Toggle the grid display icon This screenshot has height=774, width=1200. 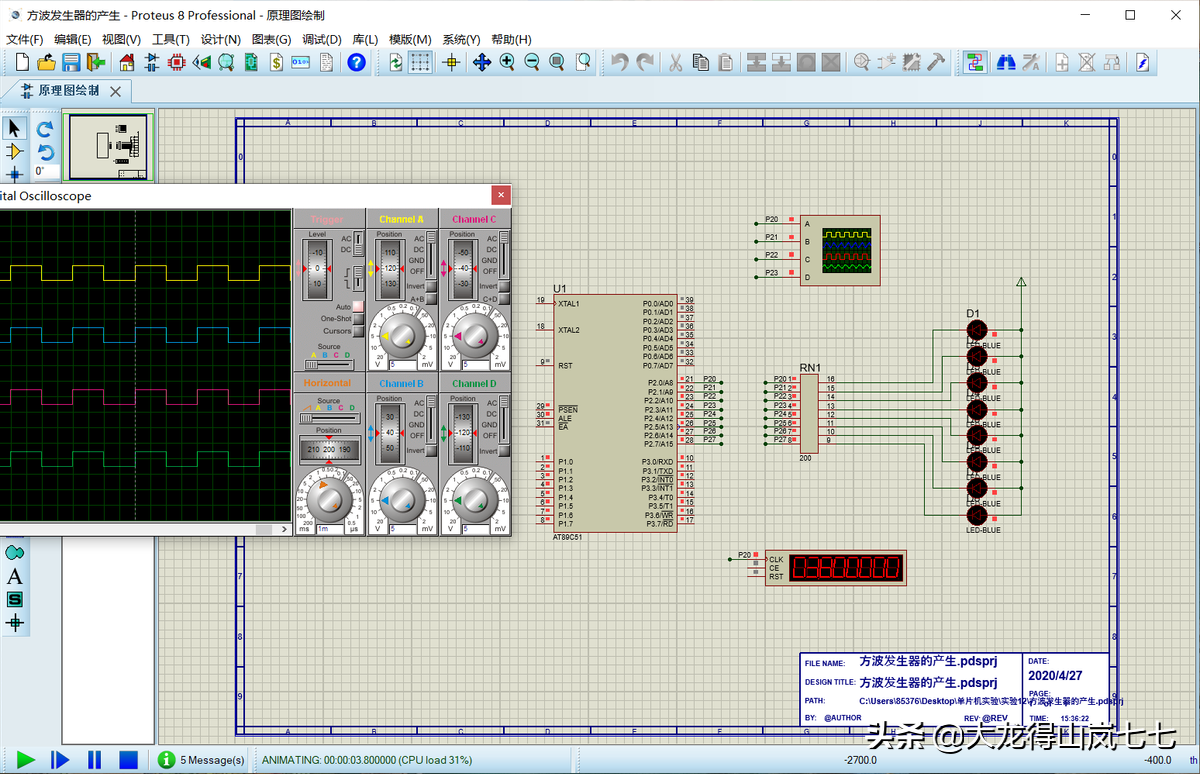[421, 62]
